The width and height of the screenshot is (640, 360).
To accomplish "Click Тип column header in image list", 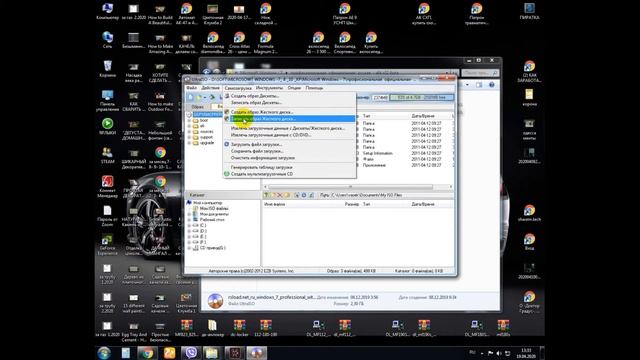I will point(367,116).
